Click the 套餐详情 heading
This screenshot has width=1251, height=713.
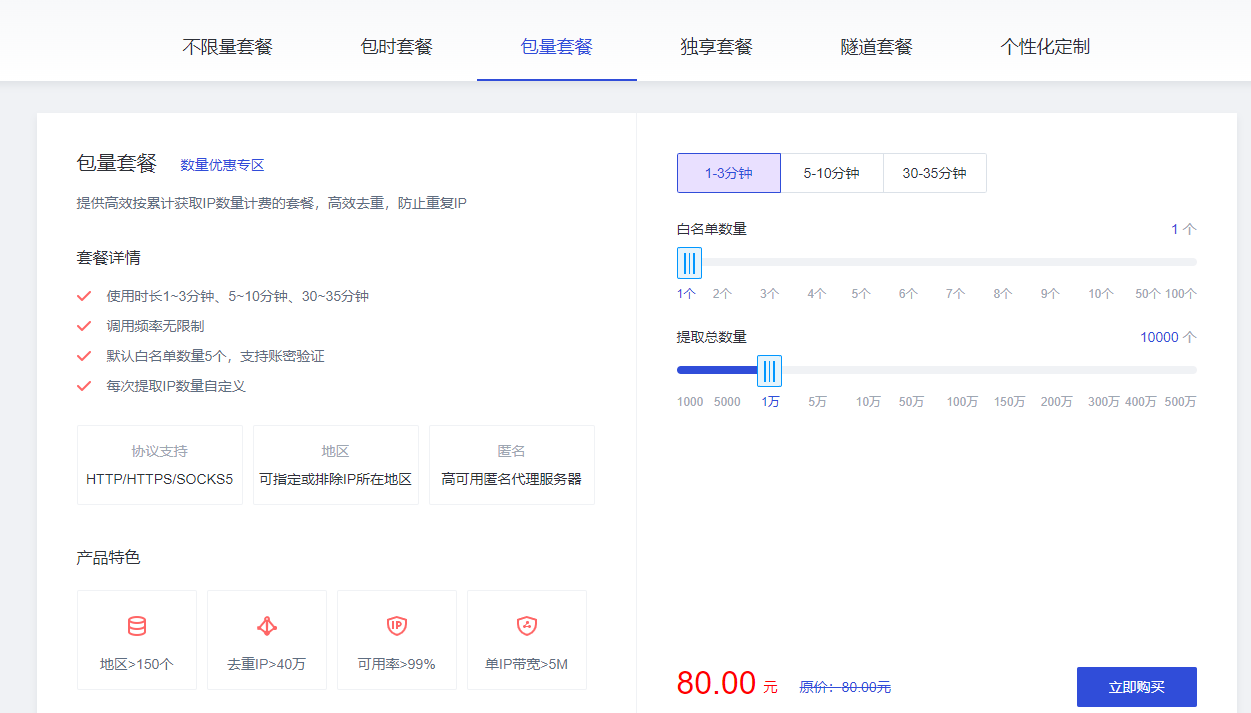tap(109, 258)
